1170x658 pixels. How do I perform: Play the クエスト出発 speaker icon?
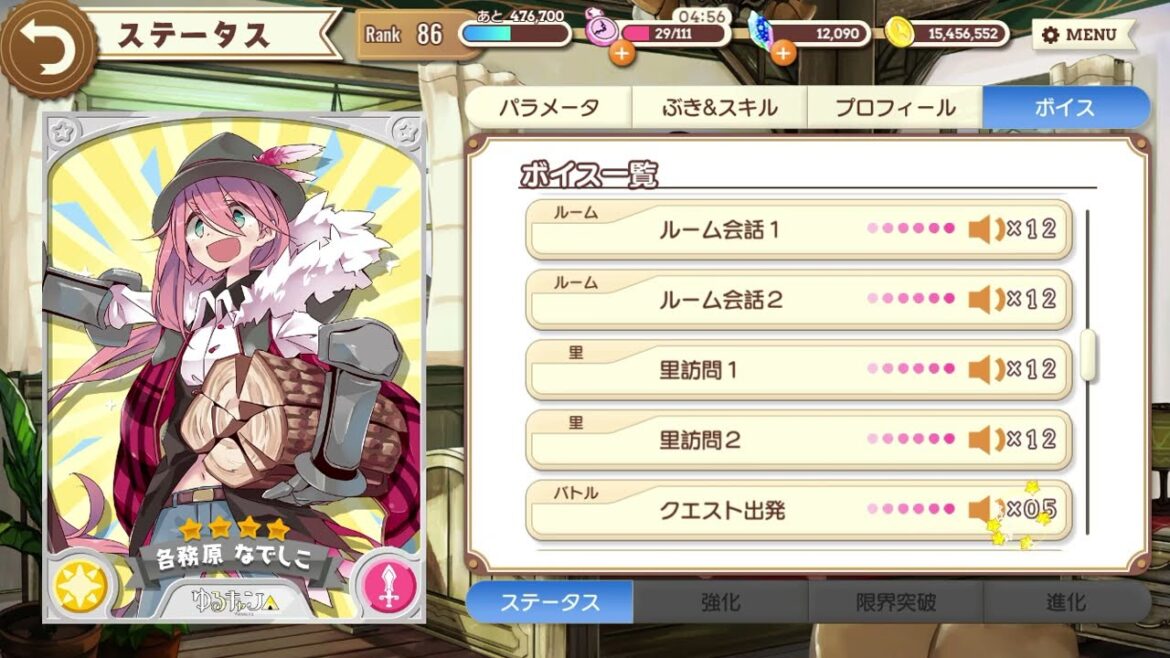tap(986, 510)
